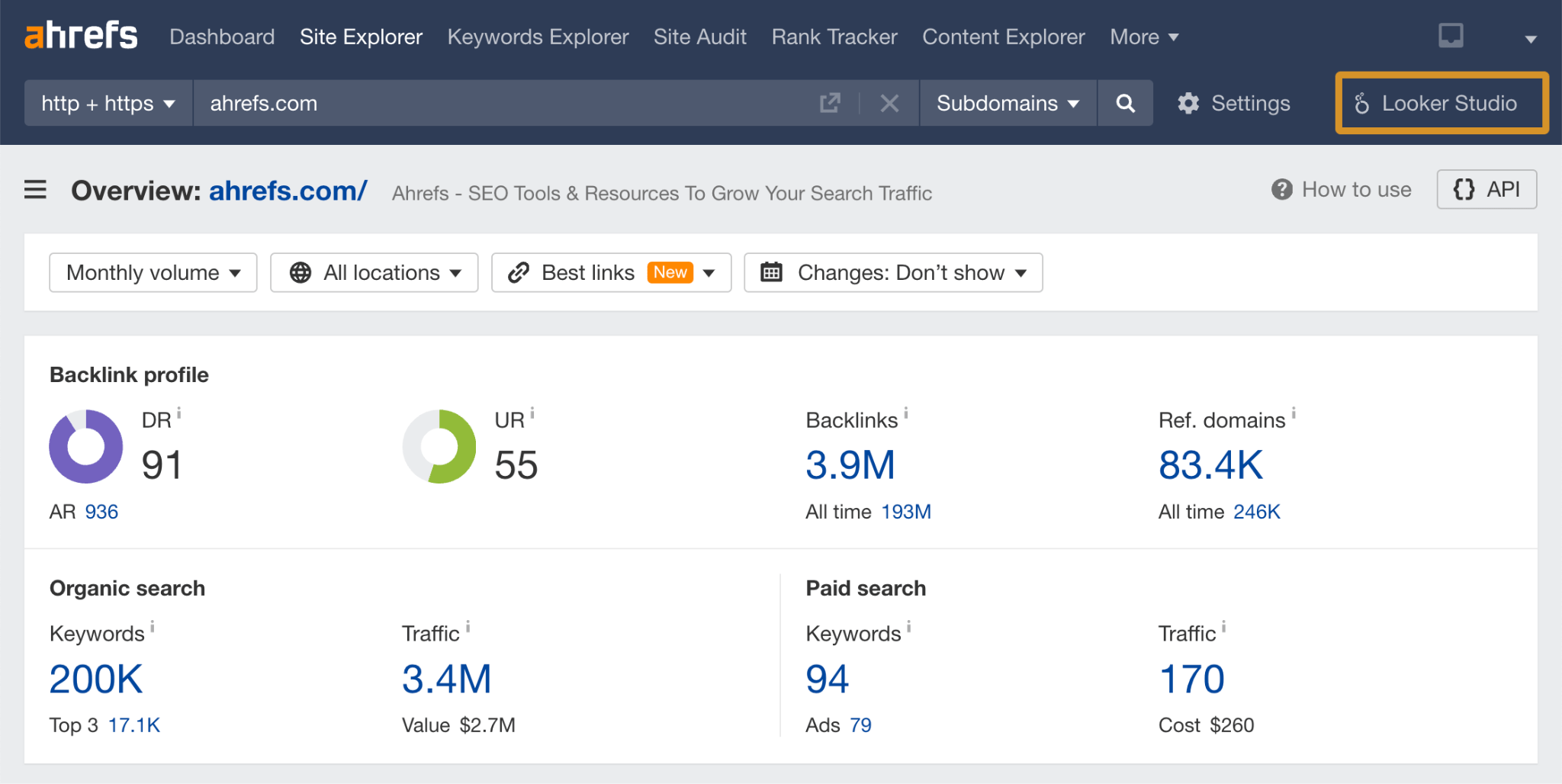Click inside the ahrefs.com target input field
1562x784 pixels.
pyautogui.click(x=458, y=103)
